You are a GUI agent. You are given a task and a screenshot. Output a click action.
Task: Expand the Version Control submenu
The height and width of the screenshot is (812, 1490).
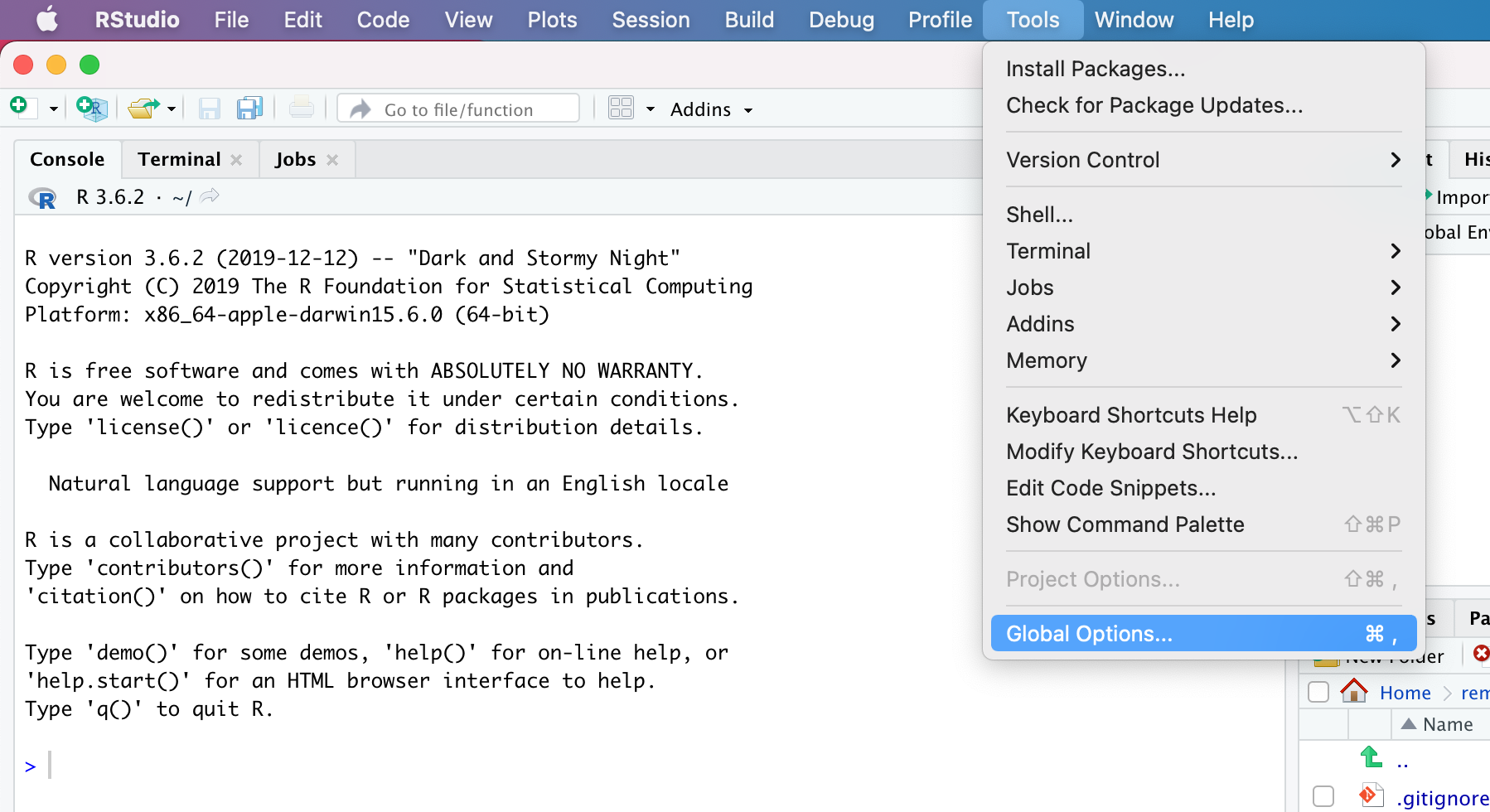1203,160
